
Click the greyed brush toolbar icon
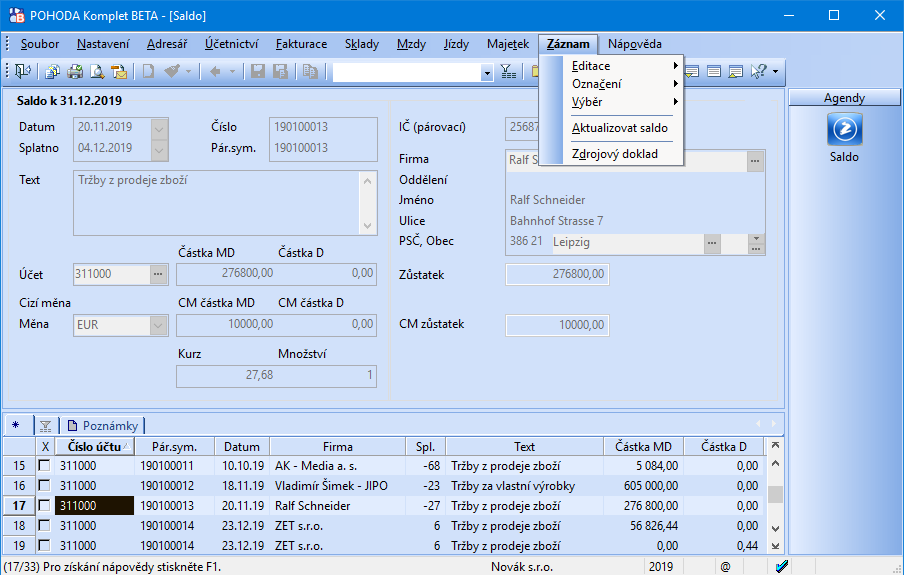point(172,72)
